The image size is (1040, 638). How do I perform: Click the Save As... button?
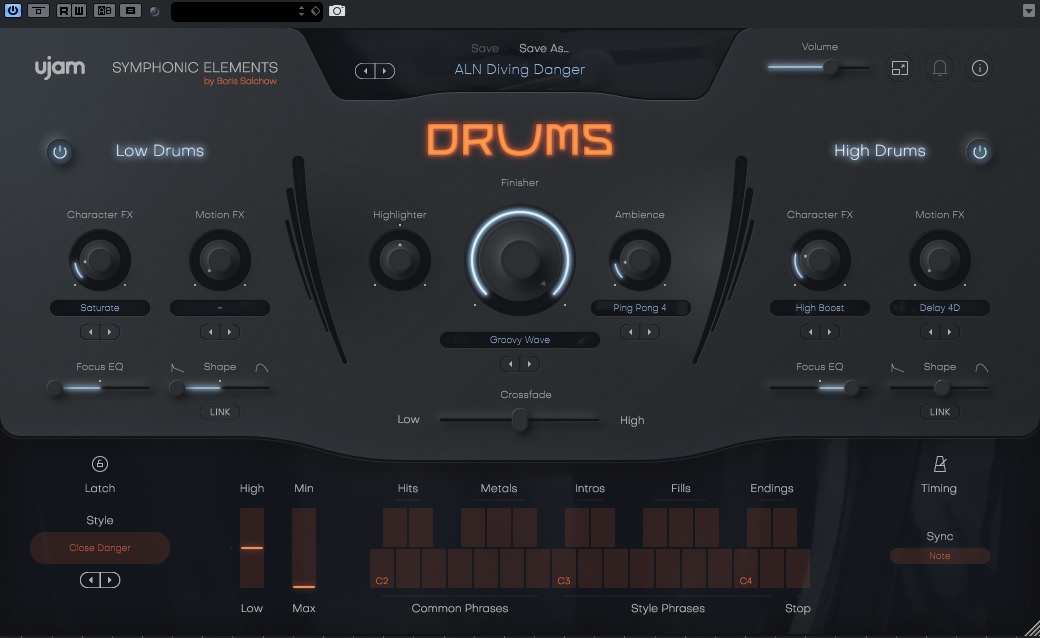tap(544, 48)
